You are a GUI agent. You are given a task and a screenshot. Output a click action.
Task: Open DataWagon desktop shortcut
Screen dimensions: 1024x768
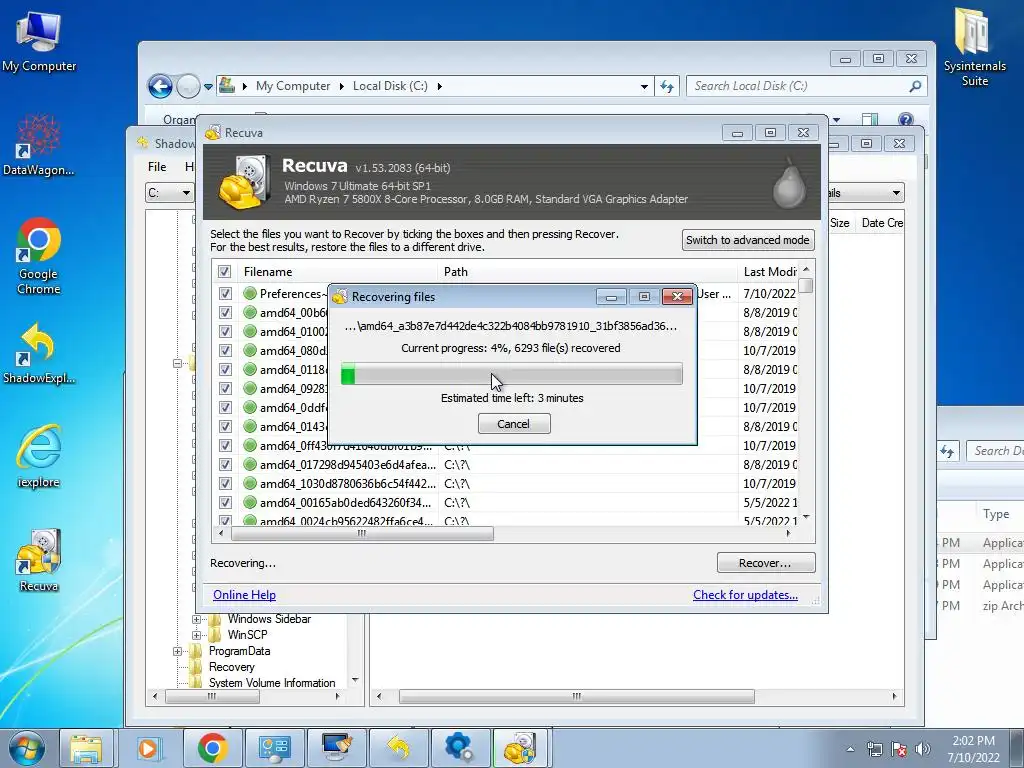(x=39, y=145)
